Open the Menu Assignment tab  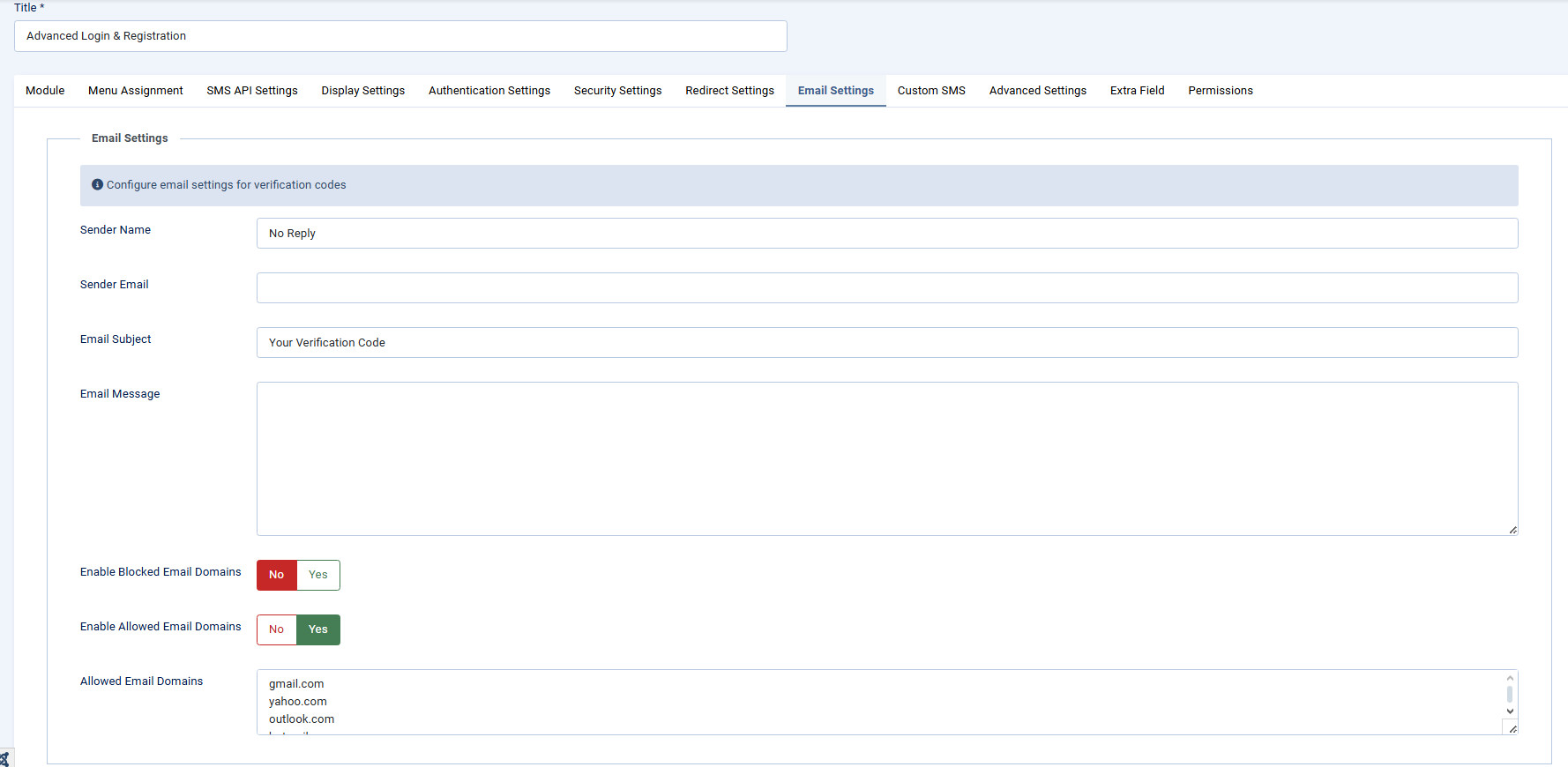136,91
